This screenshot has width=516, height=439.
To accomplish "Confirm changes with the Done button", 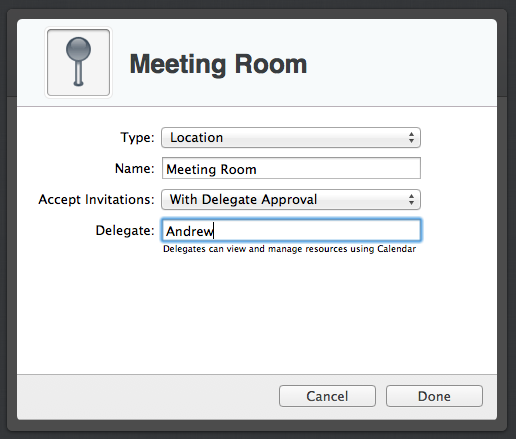I will point(434,396).
